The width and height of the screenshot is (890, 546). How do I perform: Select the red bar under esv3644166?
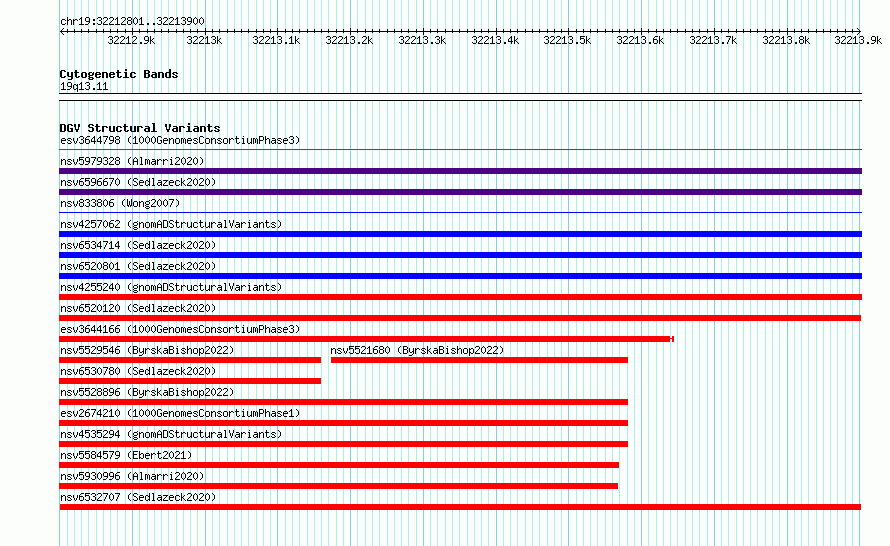[366, 339]
